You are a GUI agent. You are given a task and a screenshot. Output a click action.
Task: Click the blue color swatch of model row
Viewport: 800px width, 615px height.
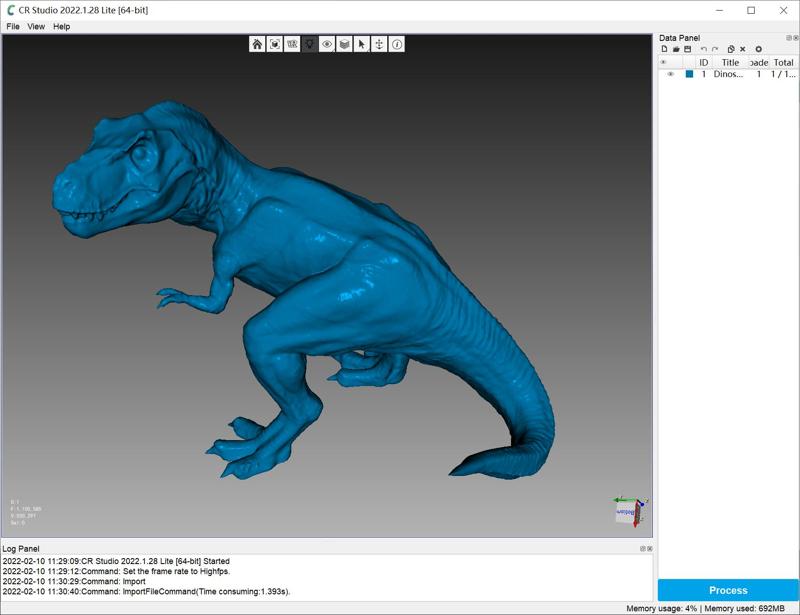point(689,74)
